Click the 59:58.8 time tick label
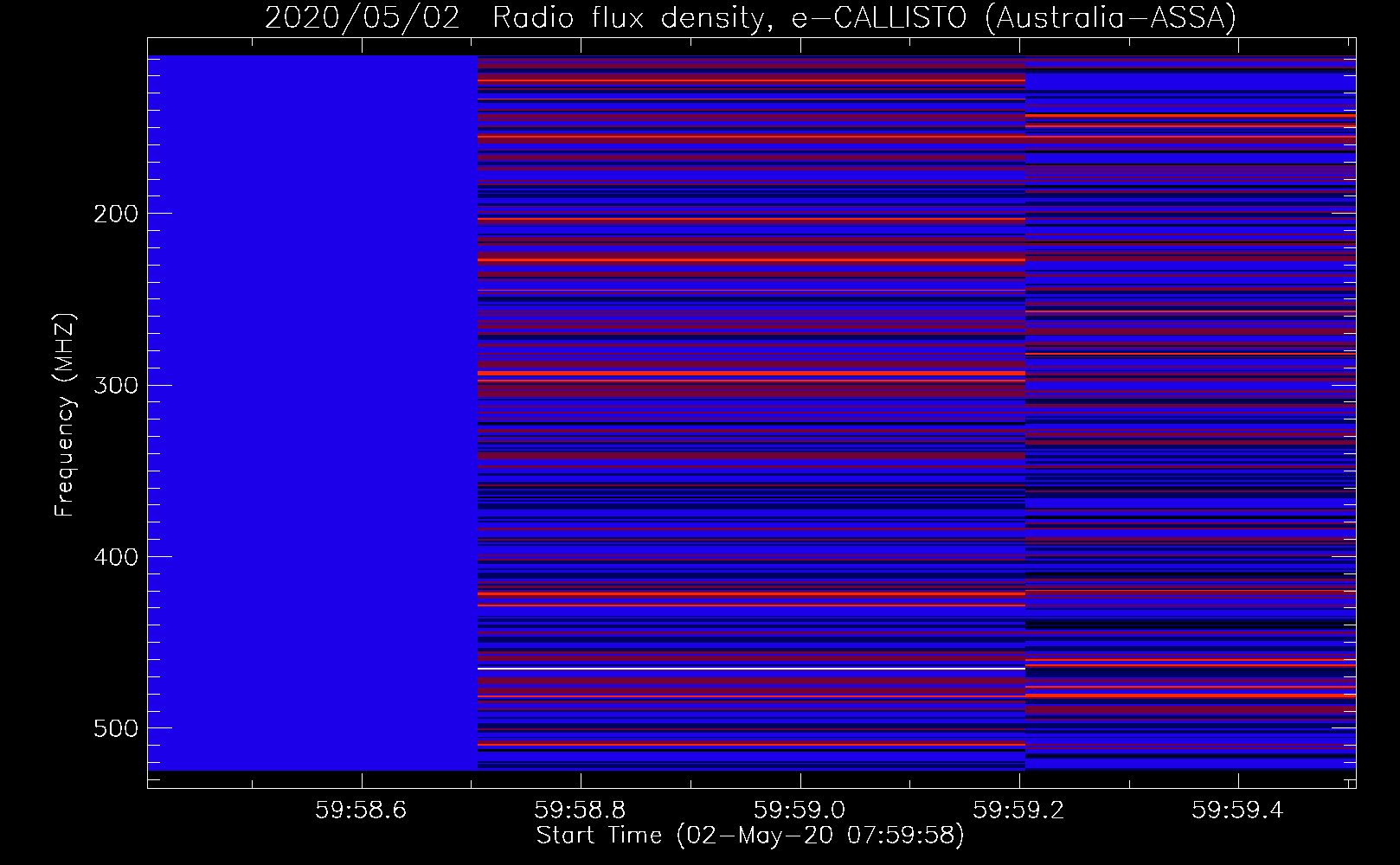 (x=581, y=810)
